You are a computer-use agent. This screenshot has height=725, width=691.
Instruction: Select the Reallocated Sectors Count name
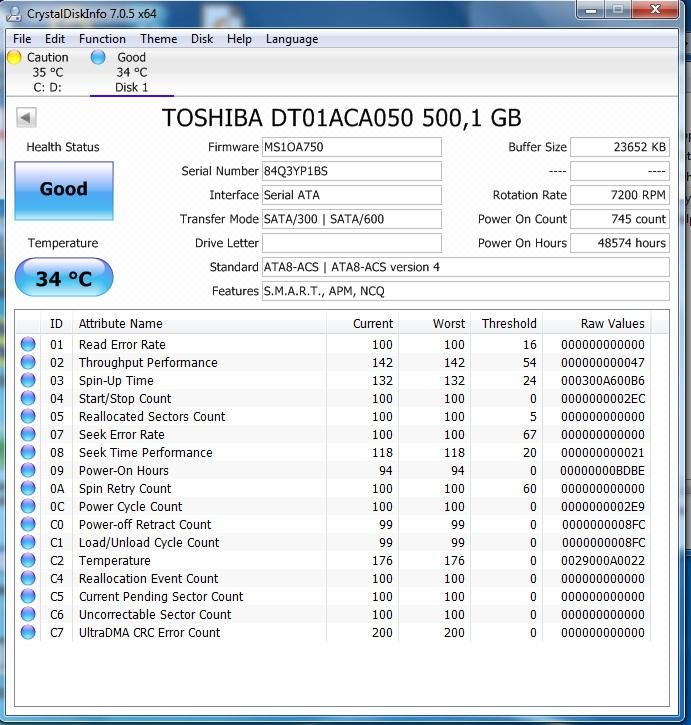(152, 417)
